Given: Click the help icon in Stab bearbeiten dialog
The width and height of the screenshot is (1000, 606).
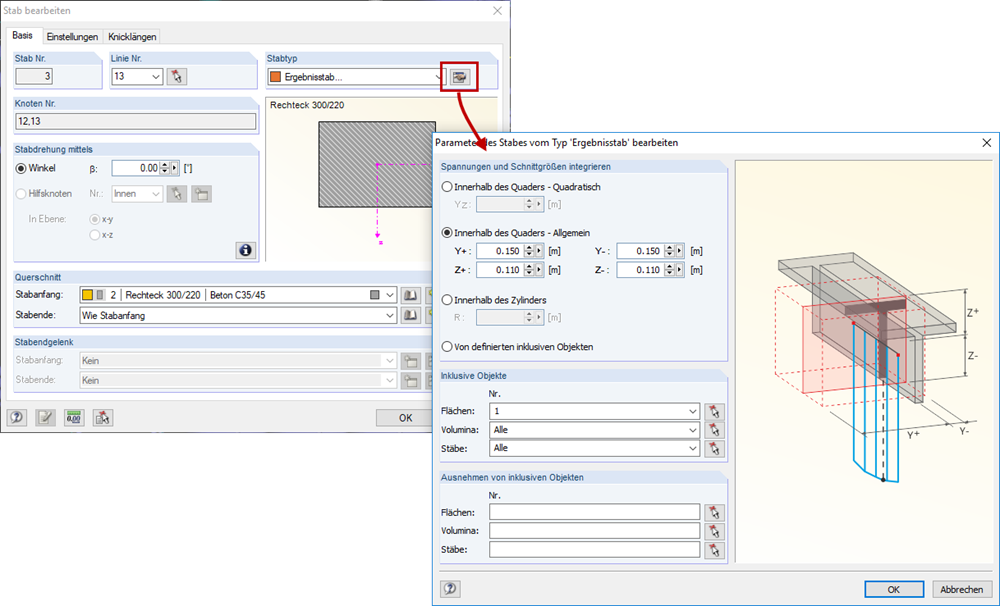Looking at the screenshot, I should pyautogui.click(x=17, y=417).
